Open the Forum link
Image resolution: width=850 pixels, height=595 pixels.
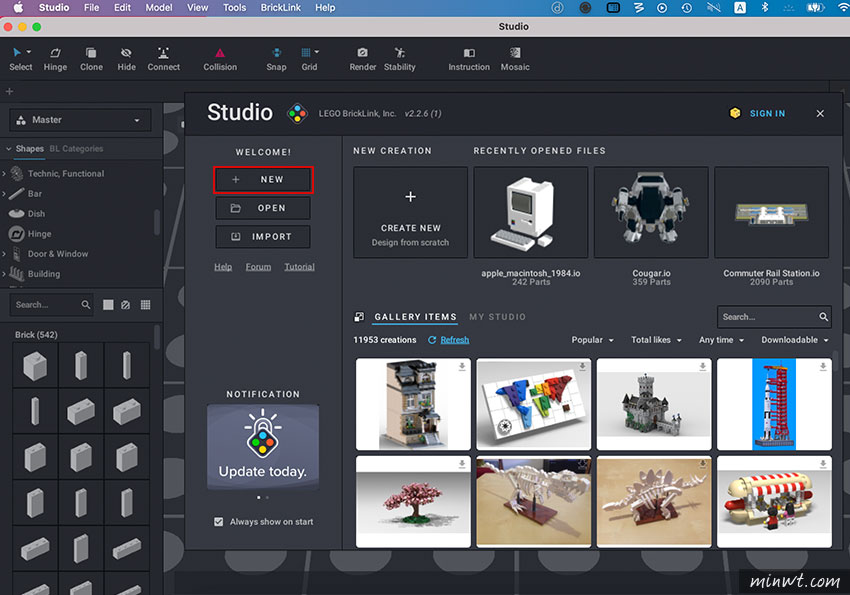tap(258, 267)
